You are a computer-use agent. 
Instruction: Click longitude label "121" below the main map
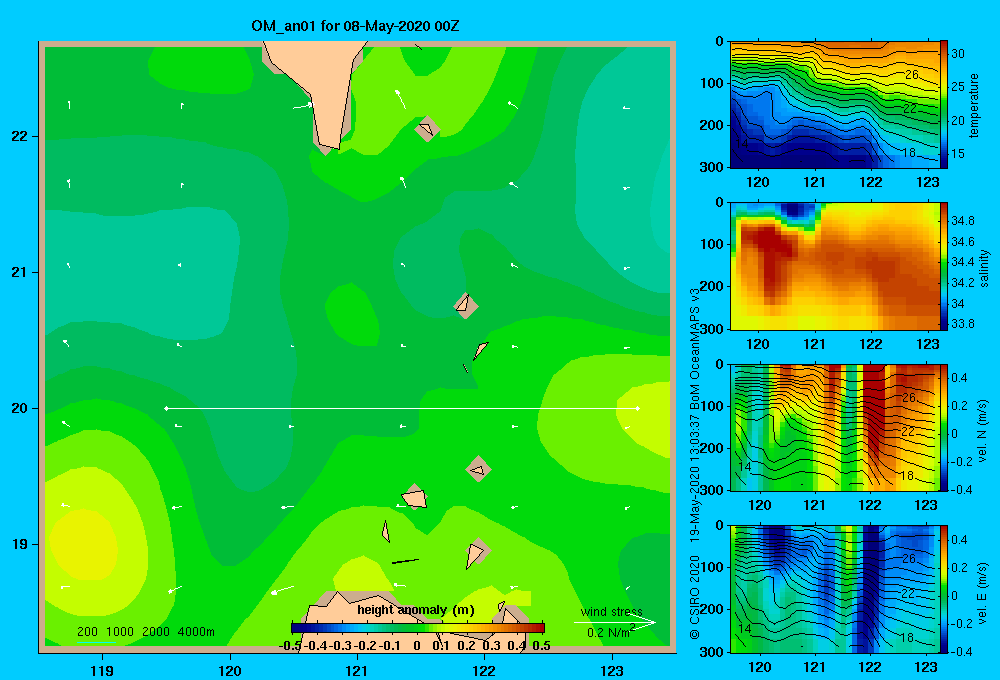coord(357,670)
